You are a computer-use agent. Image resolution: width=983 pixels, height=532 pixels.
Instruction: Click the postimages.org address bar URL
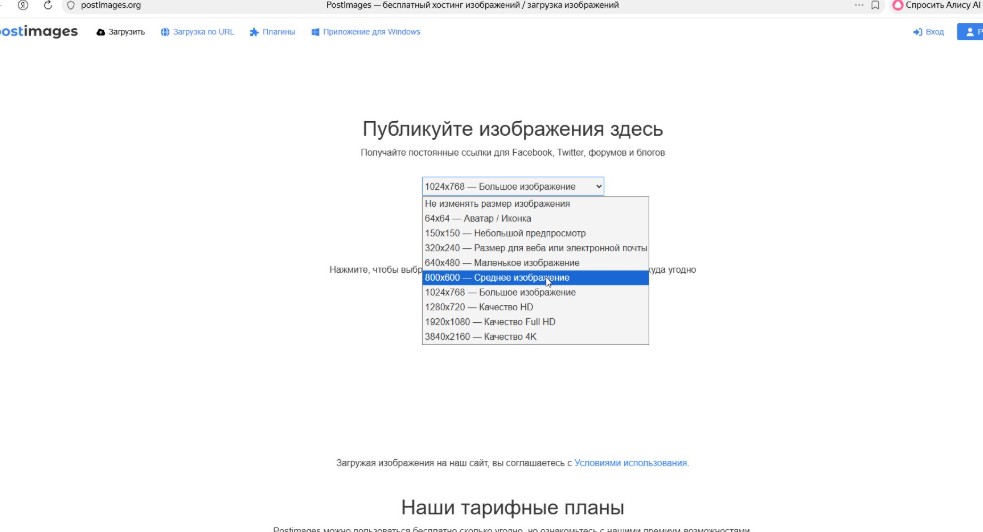click(110, 5)
